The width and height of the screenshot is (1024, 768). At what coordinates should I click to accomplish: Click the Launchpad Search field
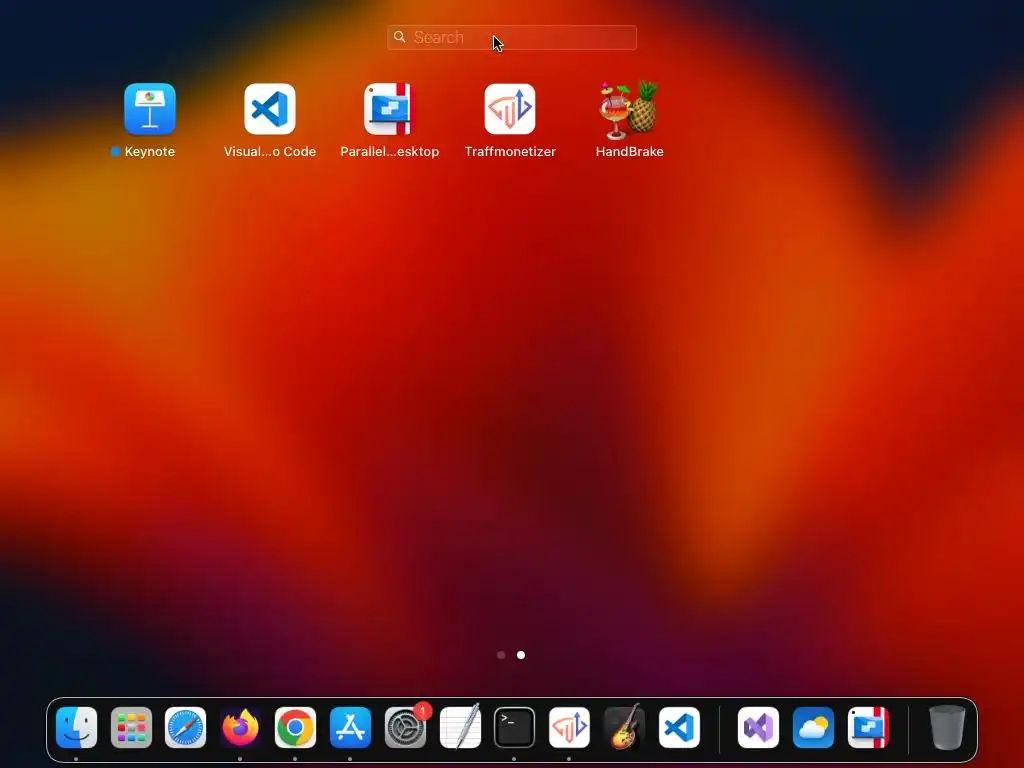pyautogui.click(x=512, y=37)
